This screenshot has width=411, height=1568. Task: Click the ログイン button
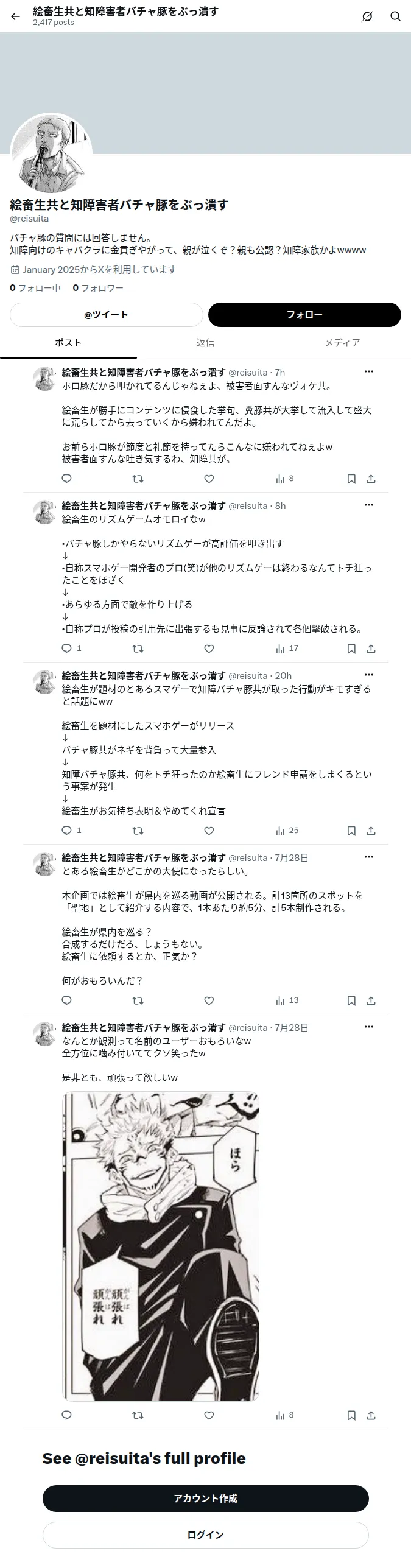point(205,1535)
